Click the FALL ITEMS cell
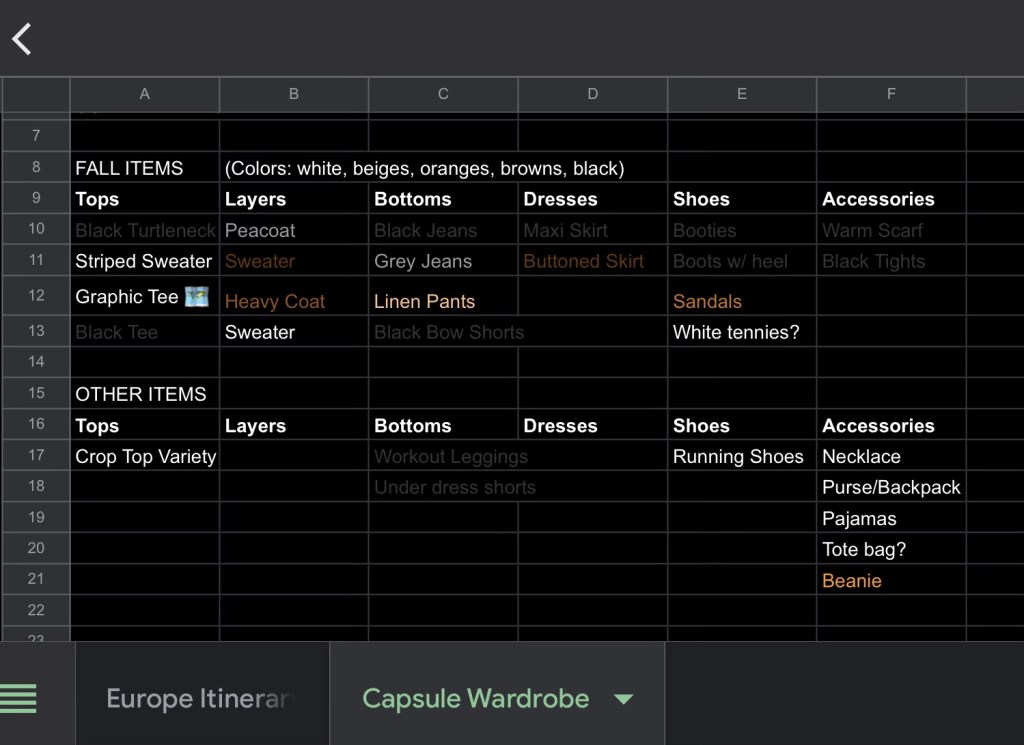This screenshot has height=745, width=1024. click(x=130, y=168)
